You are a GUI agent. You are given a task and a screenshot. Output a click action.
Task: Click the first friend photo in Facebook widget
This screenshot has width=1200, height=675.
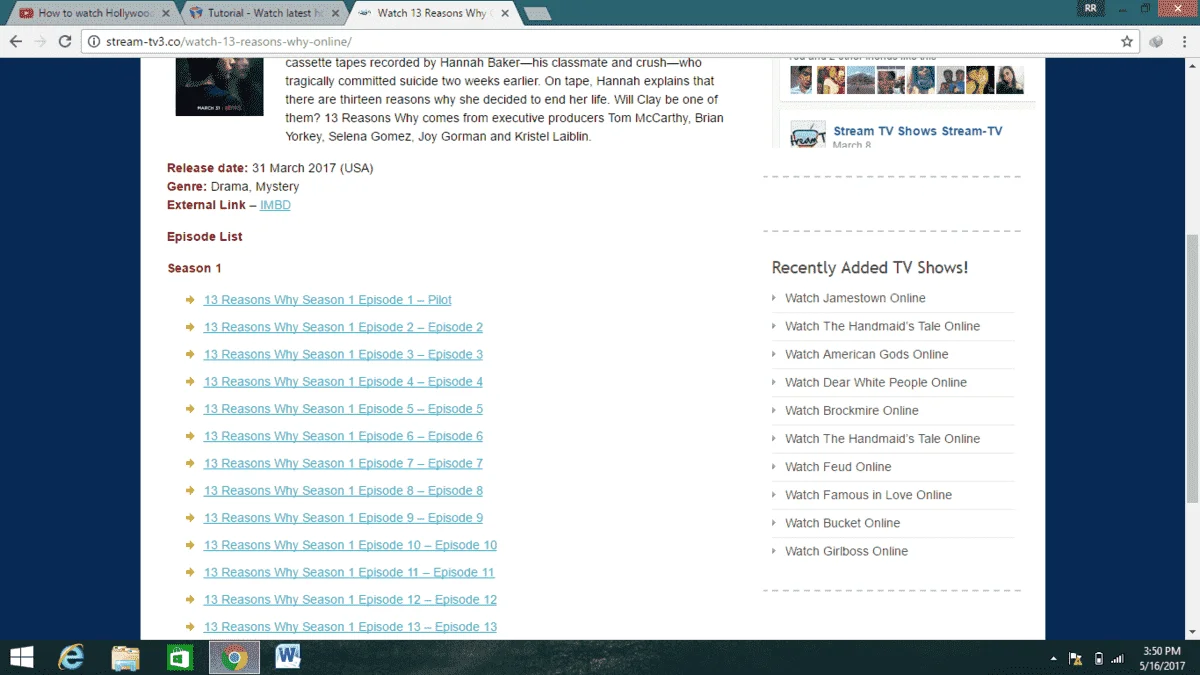801,80
